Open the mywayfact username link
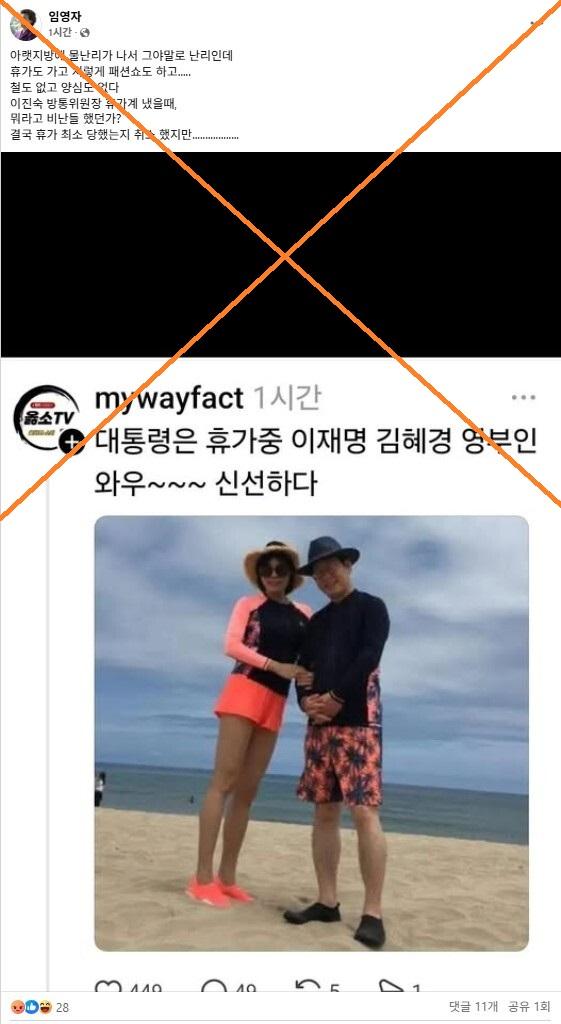 (x=169, y=398)
